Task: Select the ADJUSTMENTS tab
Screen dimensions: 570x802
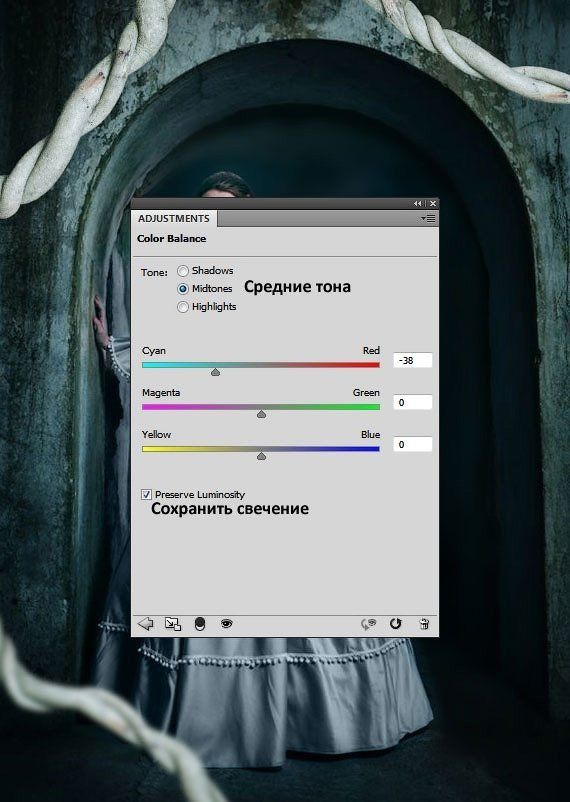Action: pos(174,218)
